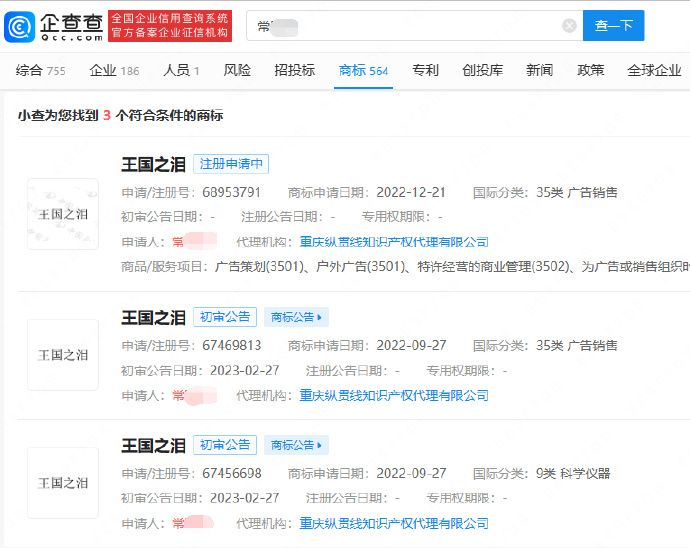
Task: Open the 招投标 tab
Action: pyautogui.click(x=294, y=70)
